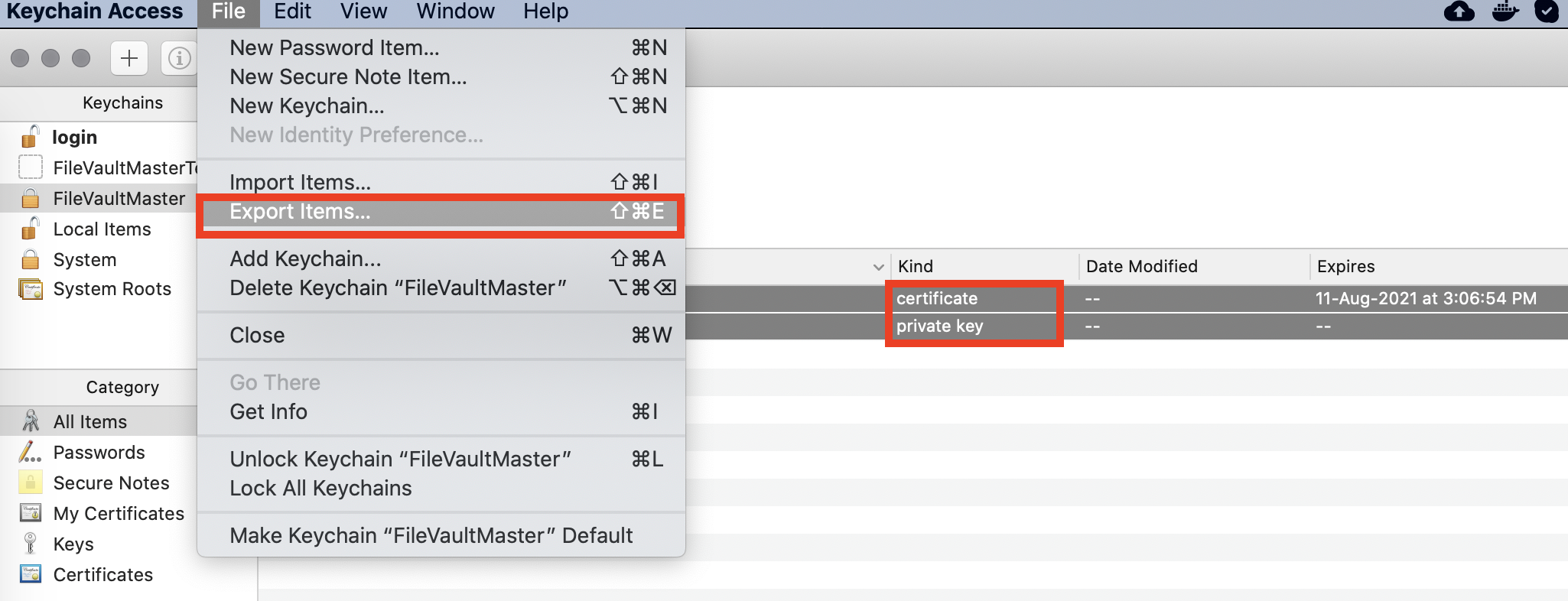Open the Edit menu

click(x=292, y=11)
